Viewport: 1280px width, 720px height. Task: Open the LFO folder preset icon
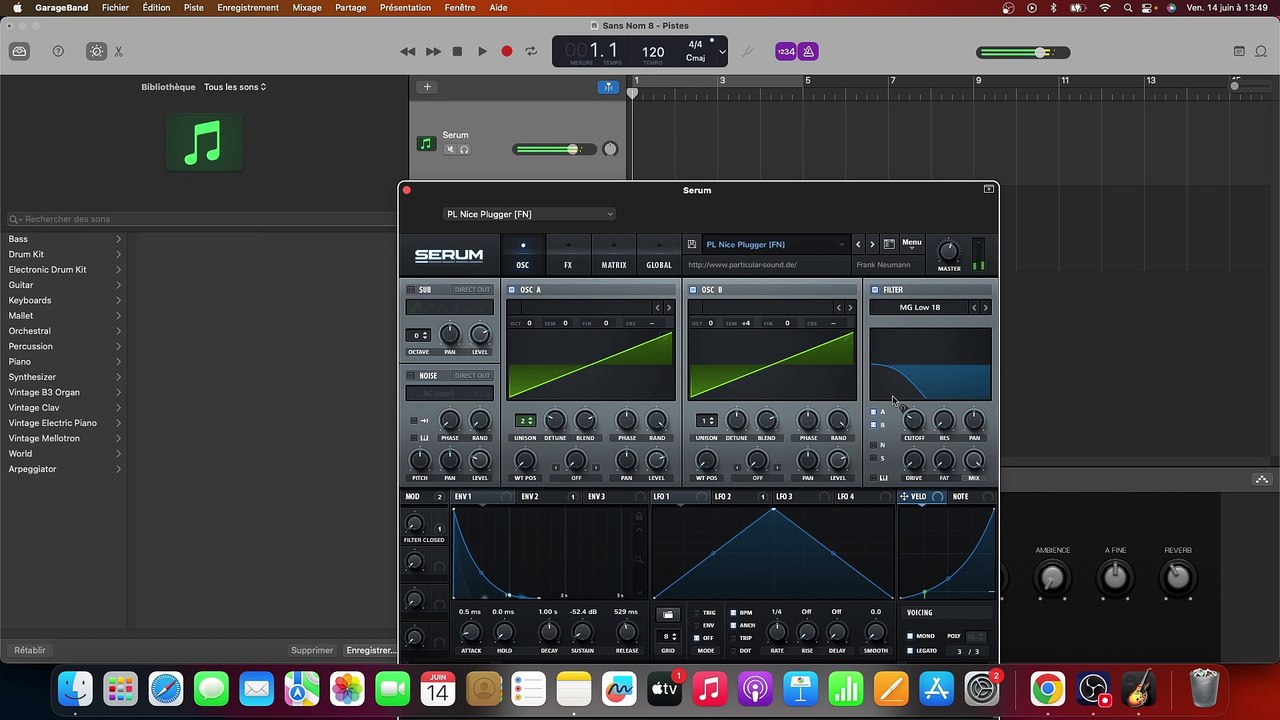coord(668,614)
